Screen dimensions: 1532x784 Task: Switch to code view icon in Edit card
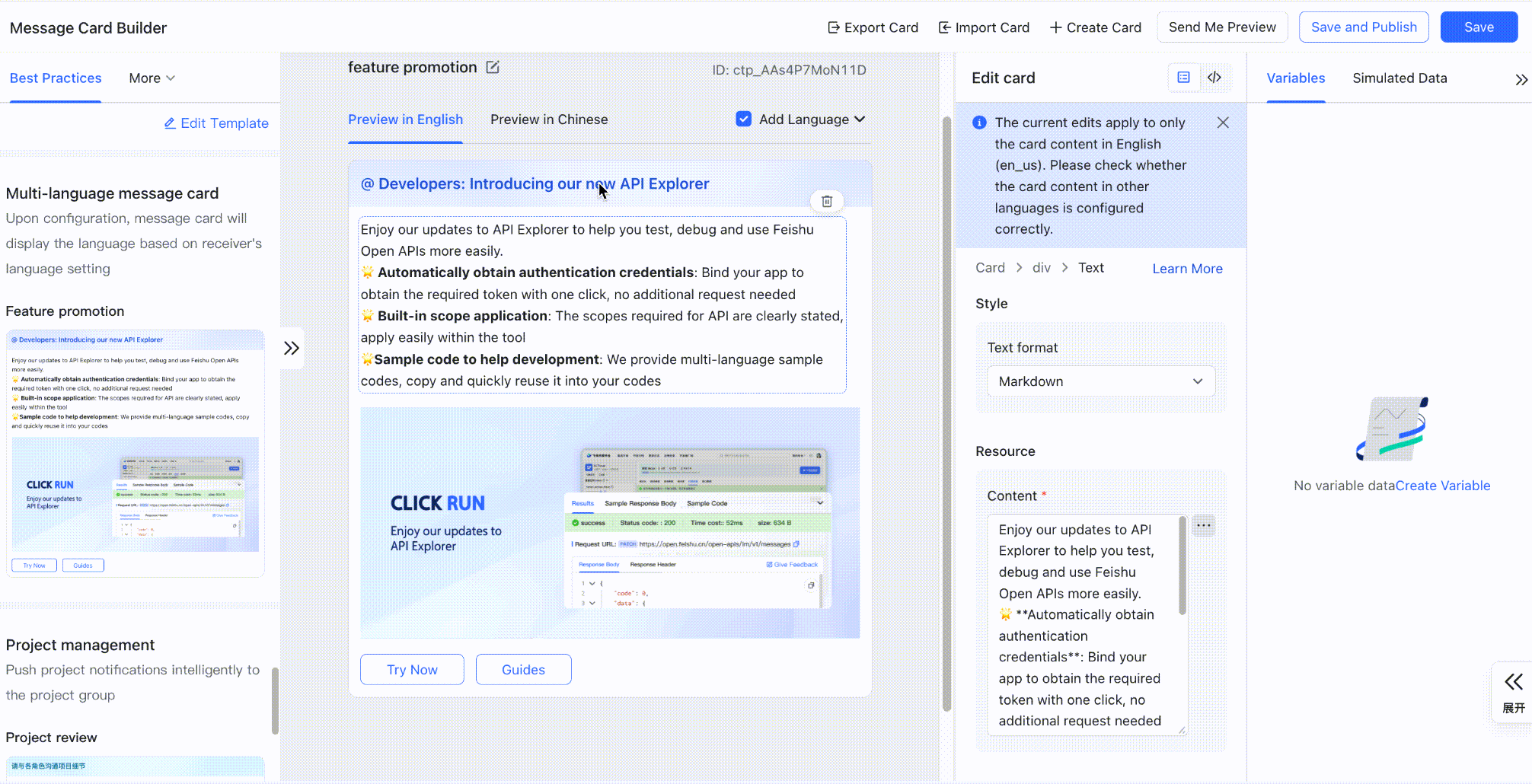pyautogui.click(x=1214, y=78)
